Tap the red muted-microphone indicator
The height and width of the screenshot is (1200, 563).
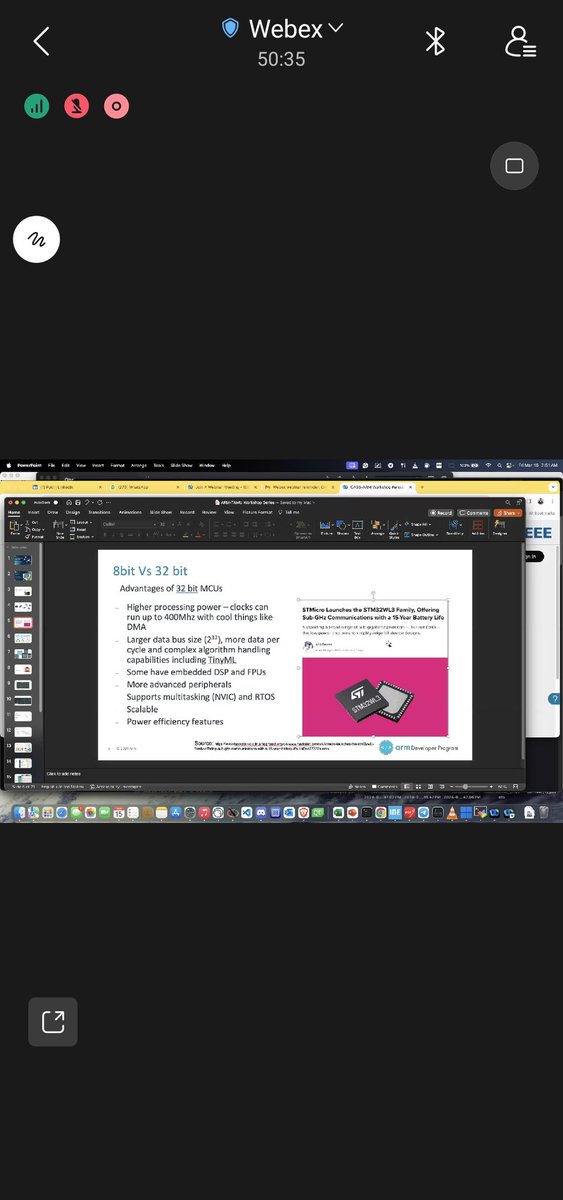tap(77, 105)
